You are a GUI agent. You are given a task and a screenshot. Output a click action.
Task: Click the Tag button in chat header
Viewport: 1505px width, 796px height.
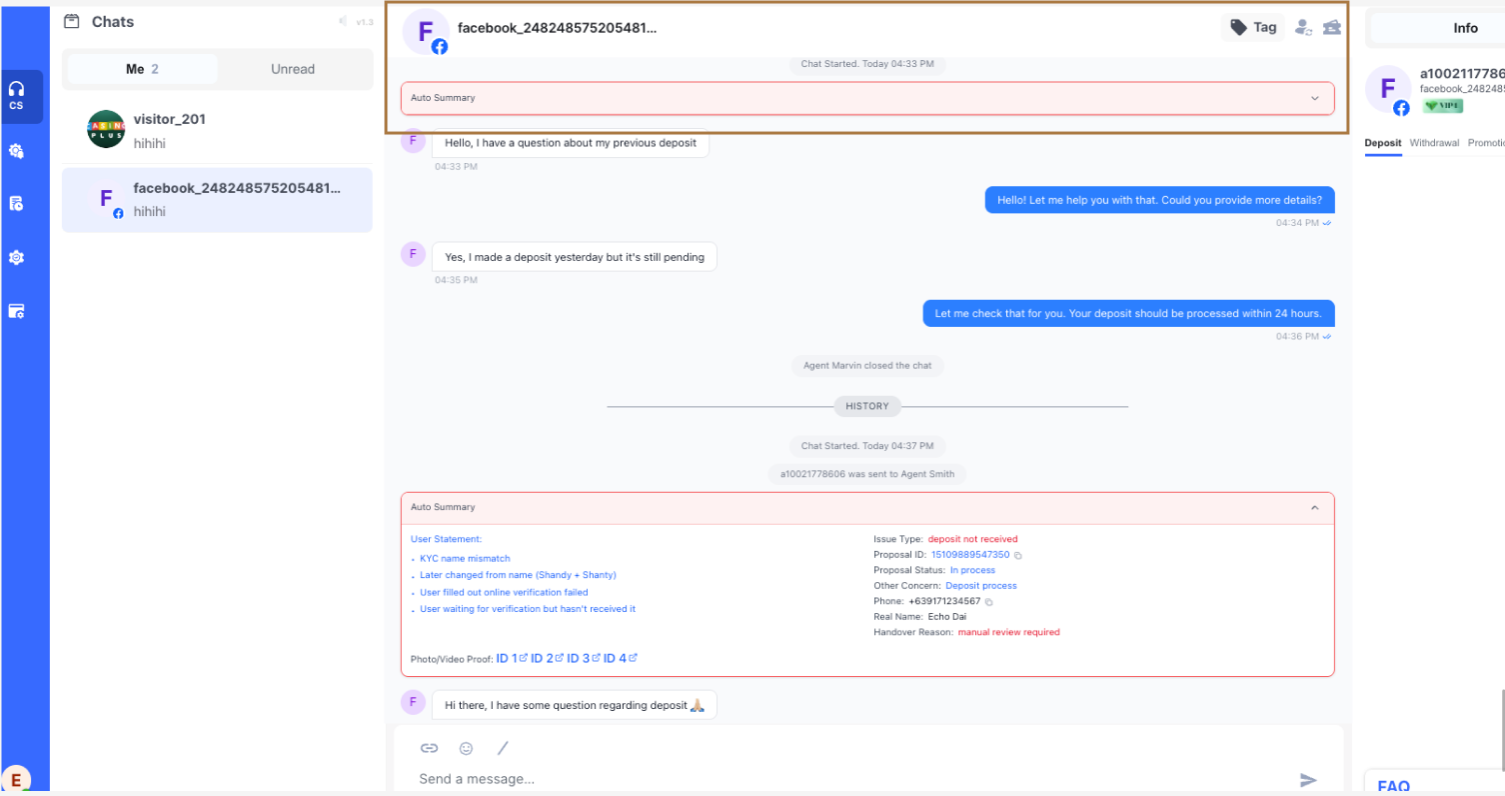coord(1253,28)
